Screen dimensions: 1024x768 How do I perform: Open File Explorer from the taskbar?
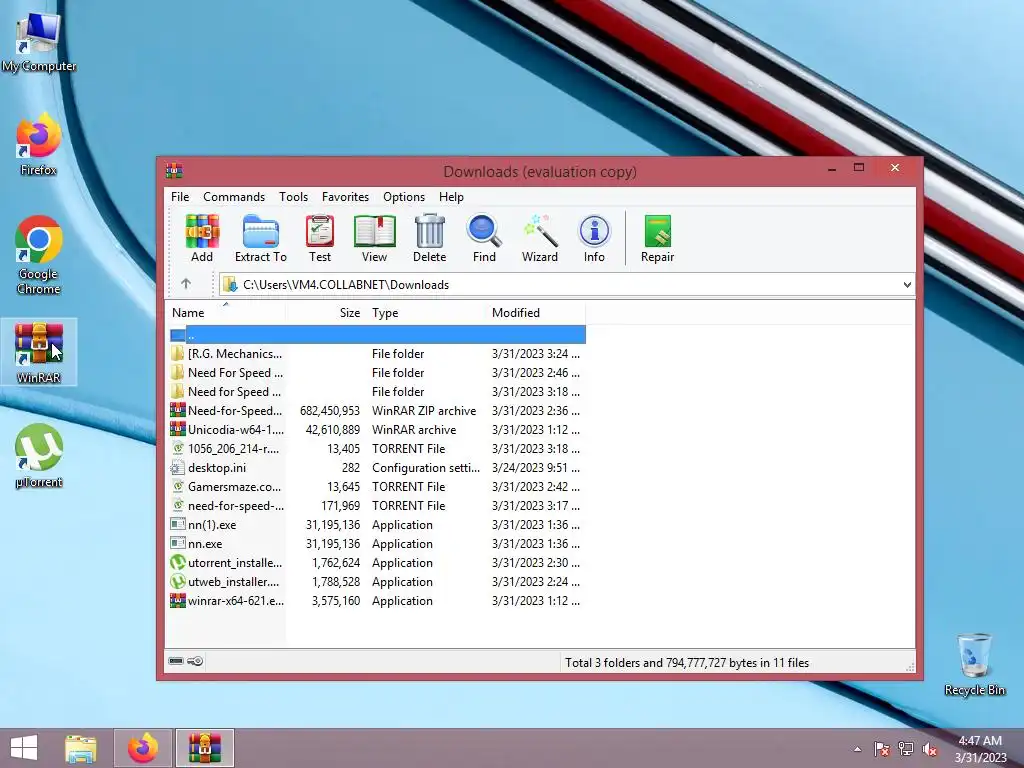click(80, 748)
